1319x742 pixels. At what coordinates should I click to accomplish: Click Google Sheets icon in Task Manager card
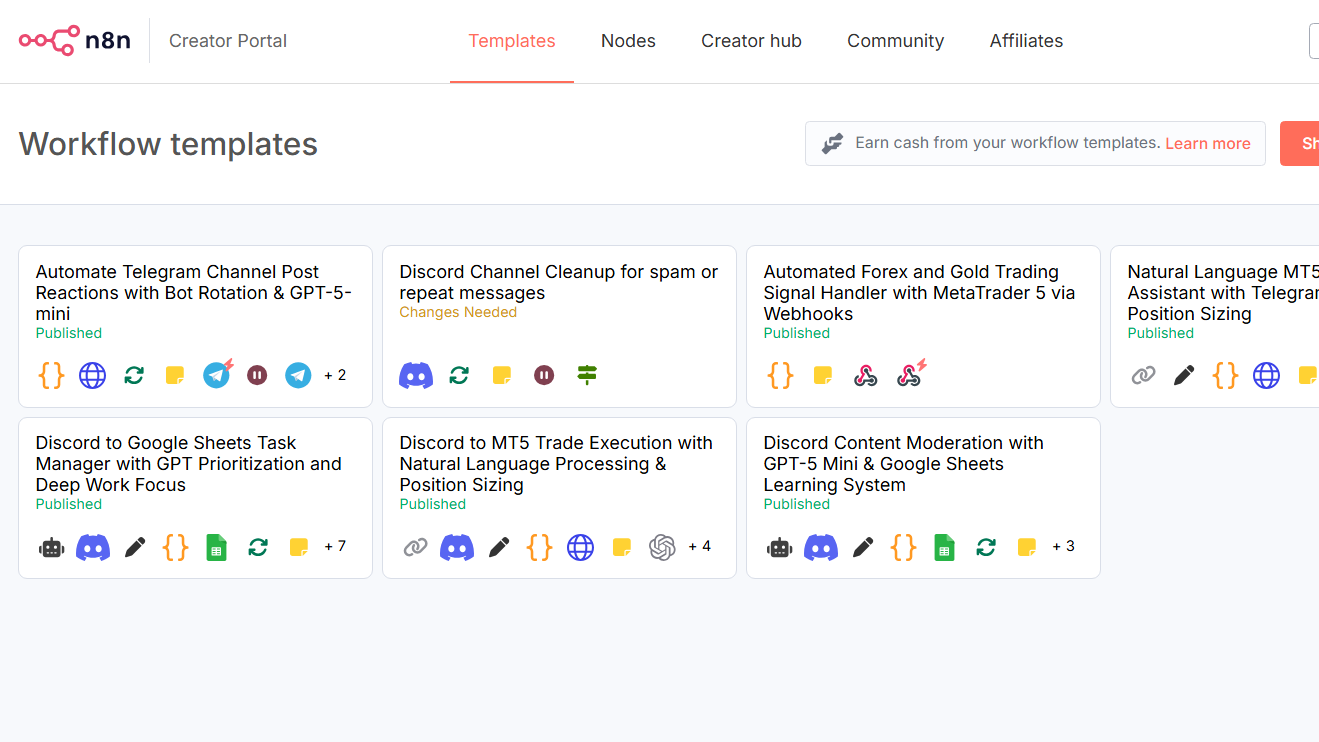click(216, 547)
